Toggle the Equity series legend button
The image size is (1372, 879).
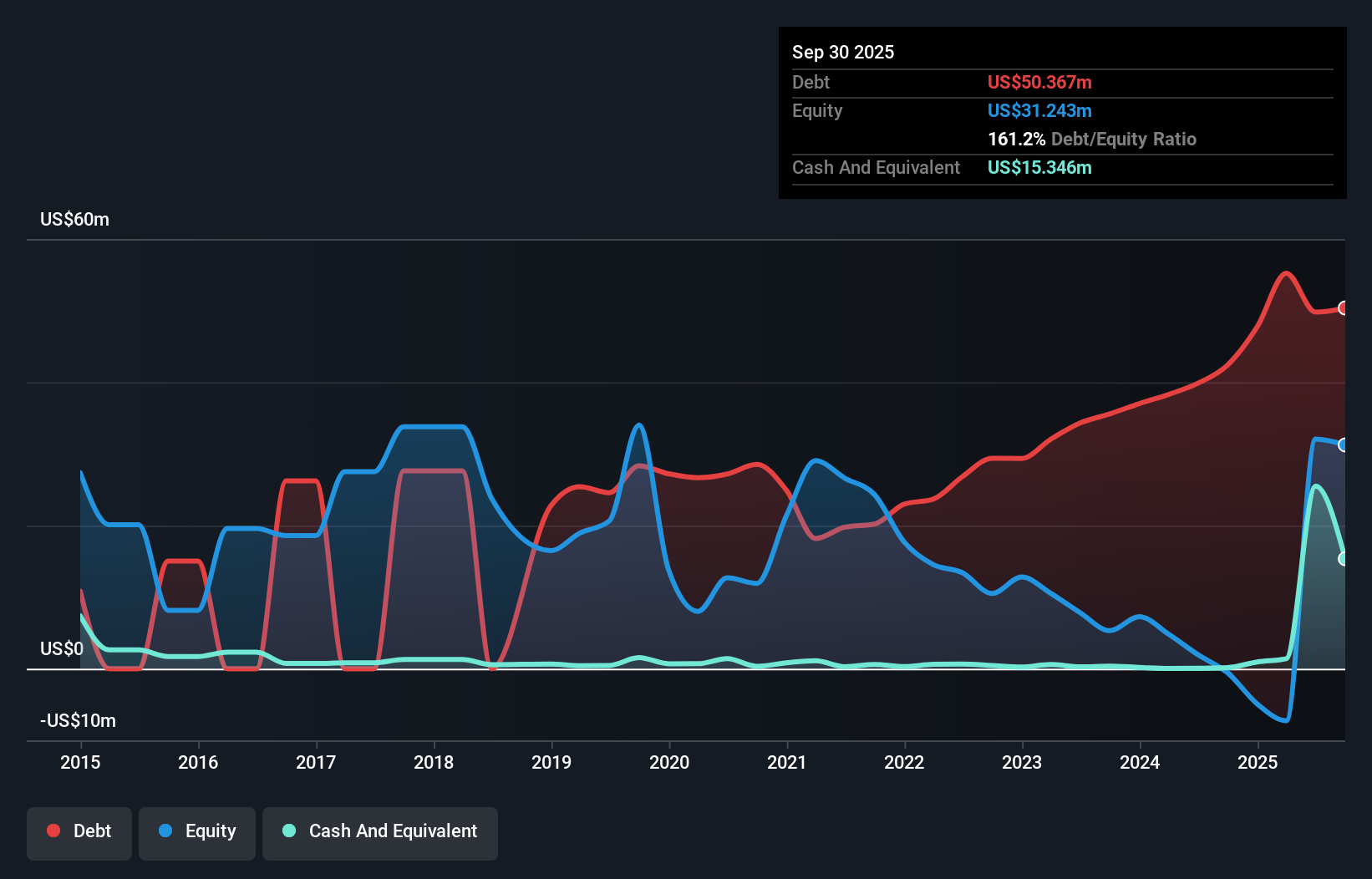click(x=197, y=833)
